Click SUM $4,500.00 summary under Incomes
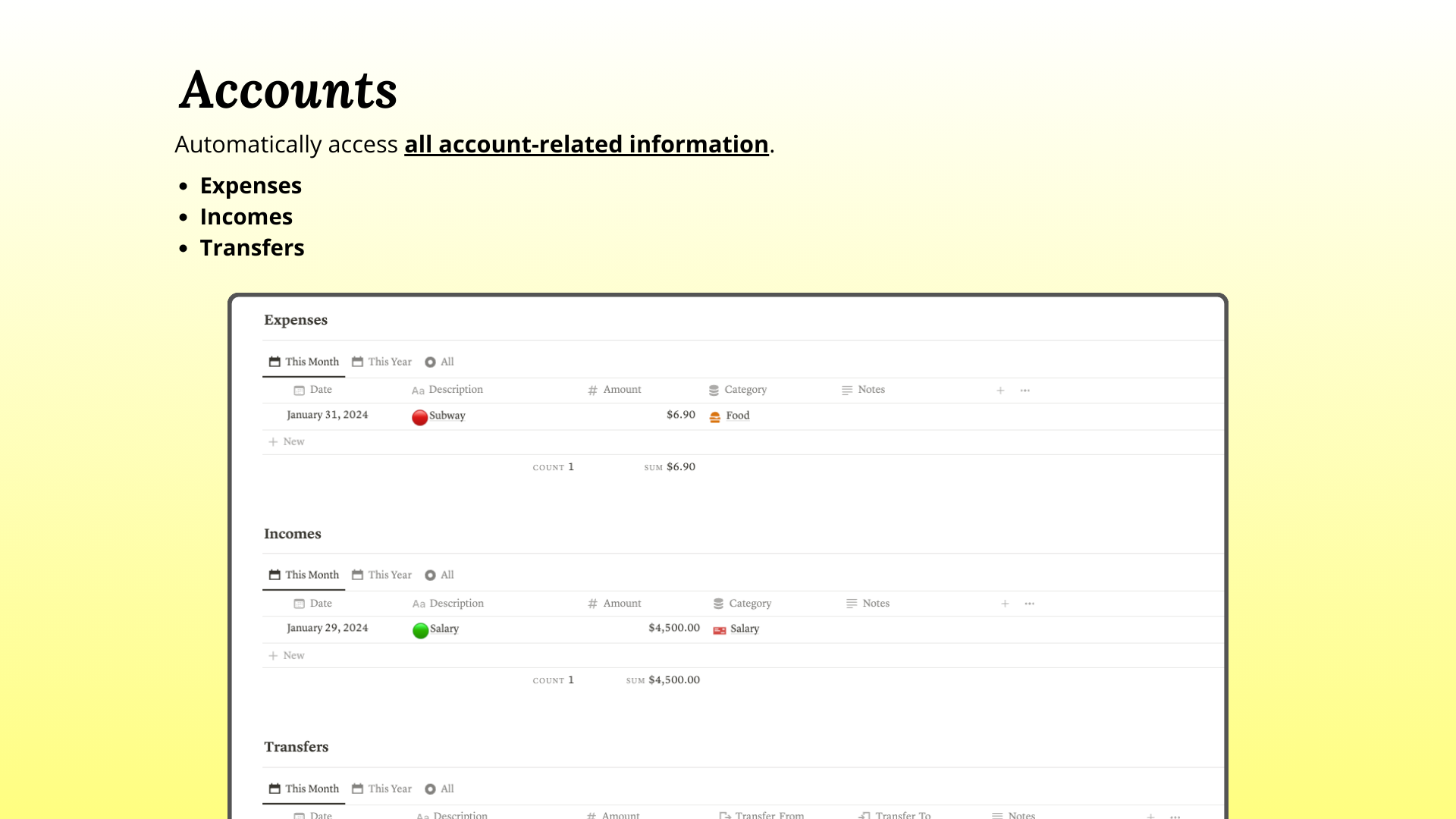Image resolution: width=1456 pixels, height=819 pixels. click(663, 680)
